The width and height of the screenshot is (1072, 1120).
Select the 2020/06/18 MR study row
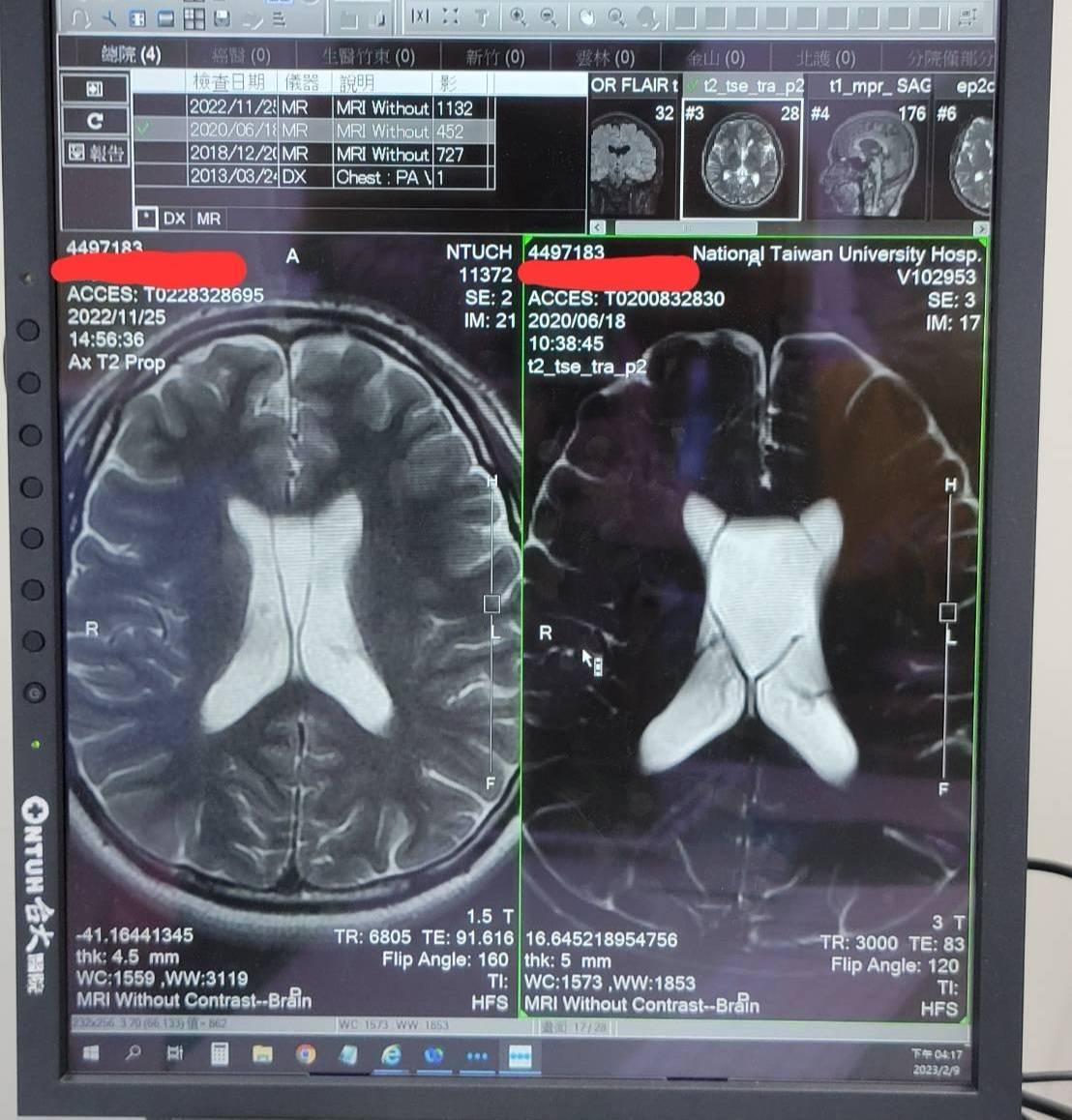coord(313,131)
